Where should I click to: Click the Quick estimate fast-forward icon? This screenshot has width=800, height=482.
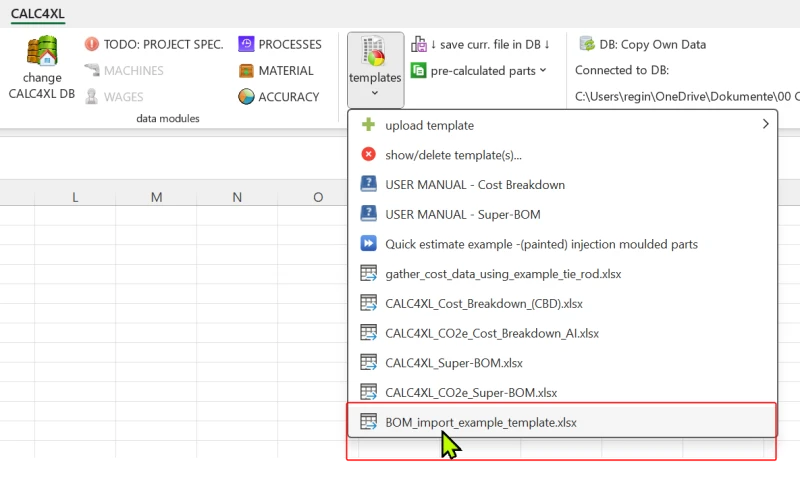pyautogui.click(x=368, y=243)
